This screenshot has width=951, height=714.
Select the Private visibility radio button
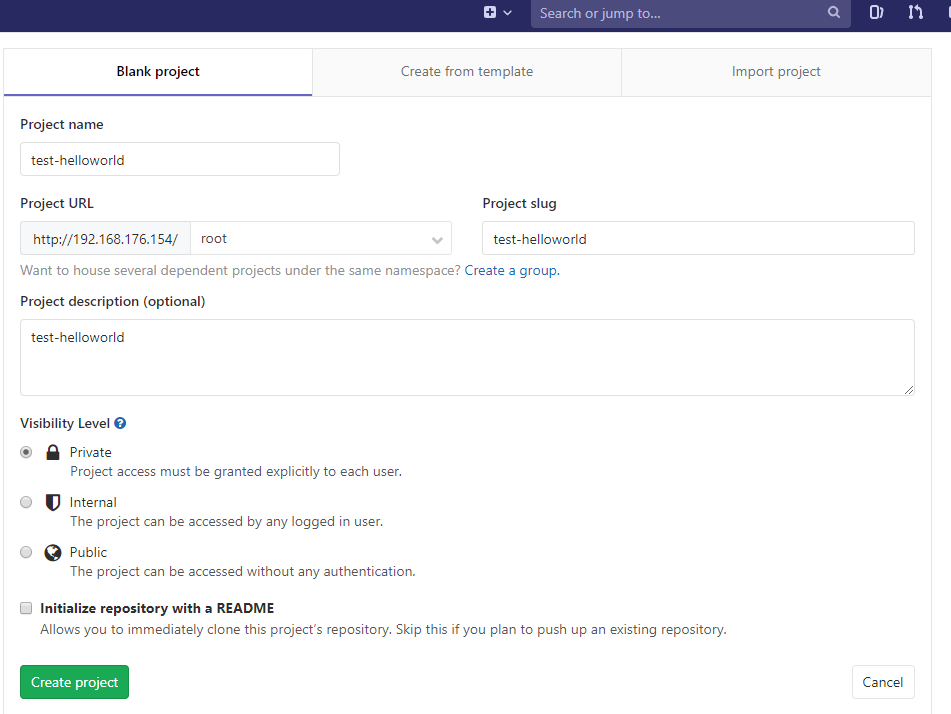26,452
